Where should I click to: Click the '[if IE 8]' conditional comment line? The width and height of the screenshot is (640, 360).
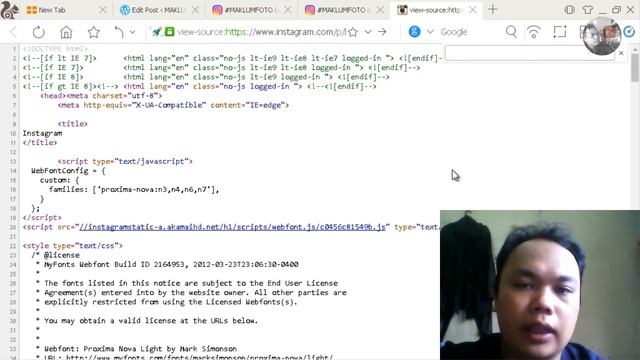tap(206, 77)
